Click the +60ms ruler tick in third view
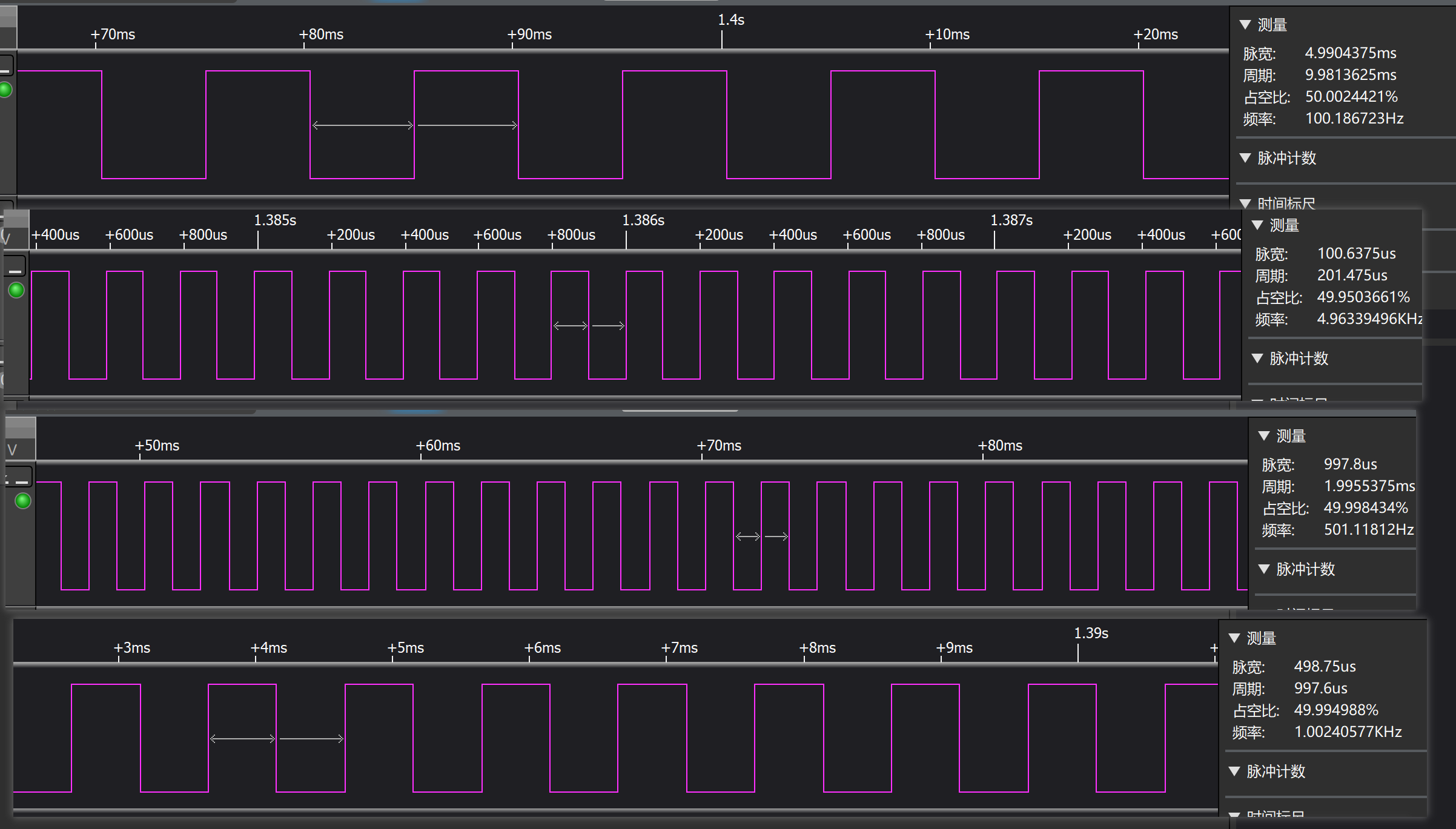Viewport: 1456px width, 829px height. pos(438,446)
